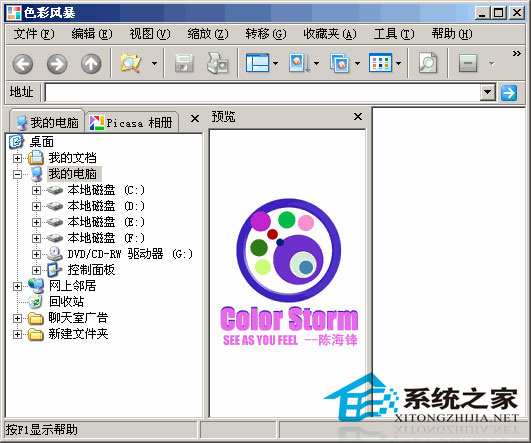The image size is (531, 443).
Task: Expand the 网上邻居 node
Action: coord(17,287)
